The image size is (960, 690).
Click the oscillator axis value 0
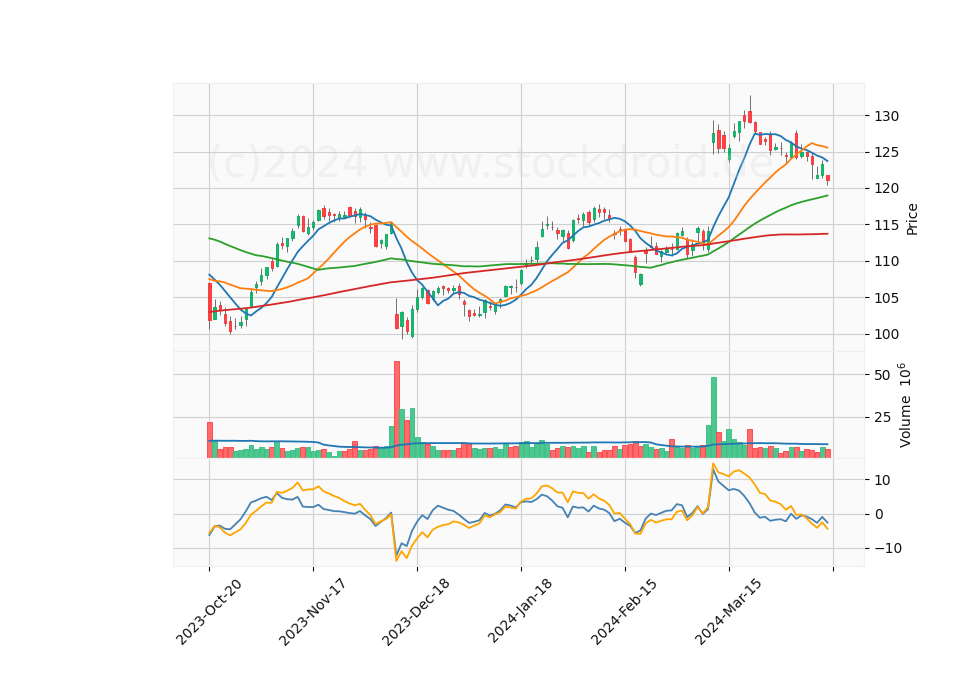879,514
